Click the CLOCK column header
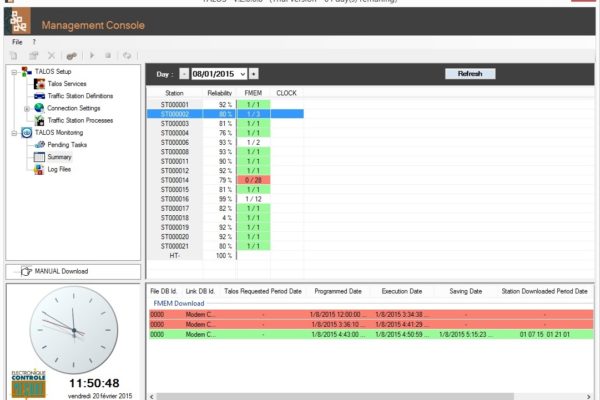 [x=287, y=93]
